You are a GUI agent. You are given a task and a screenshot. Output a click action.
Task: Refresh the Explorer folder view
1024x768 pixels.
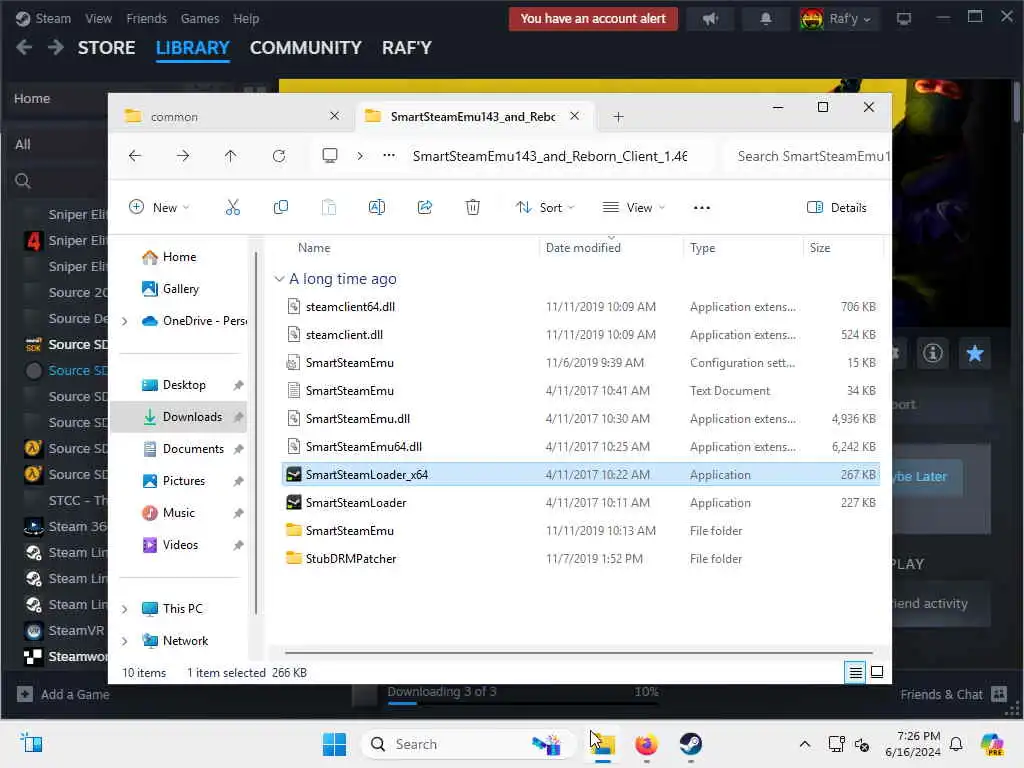tap(279, 156)
